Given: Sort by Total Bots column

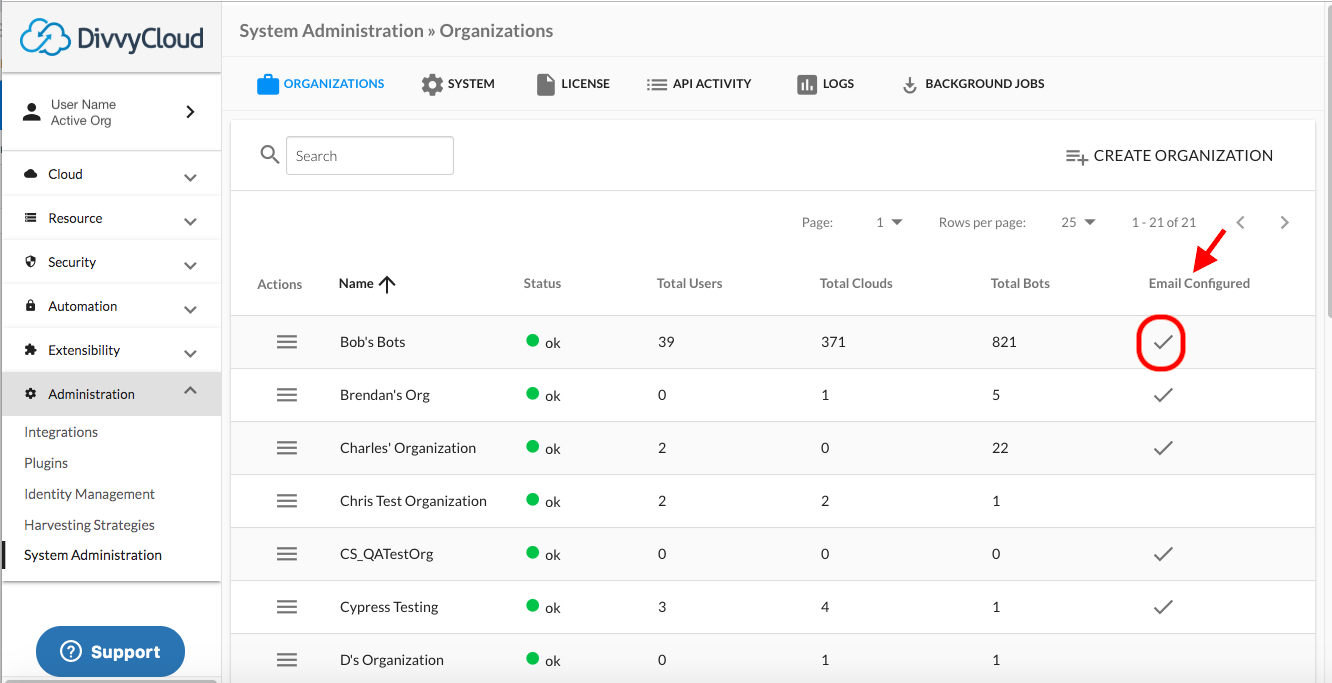Looking at the screenshot, I should click(1020, 284).
